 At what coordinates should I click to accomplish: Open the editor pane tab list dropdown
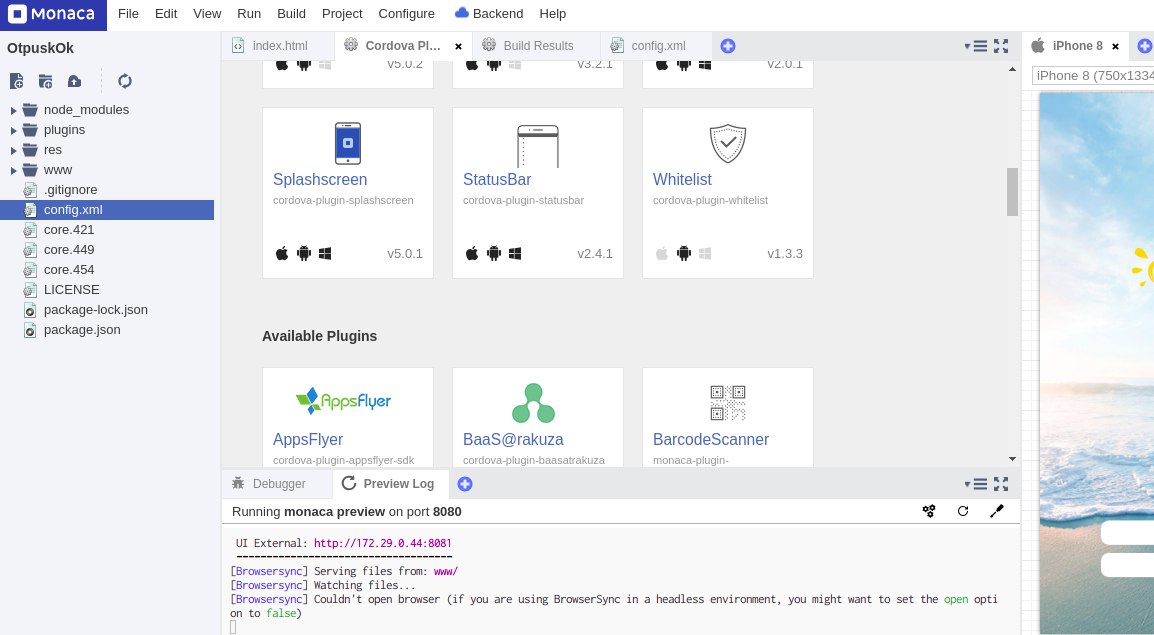(976, 46)
